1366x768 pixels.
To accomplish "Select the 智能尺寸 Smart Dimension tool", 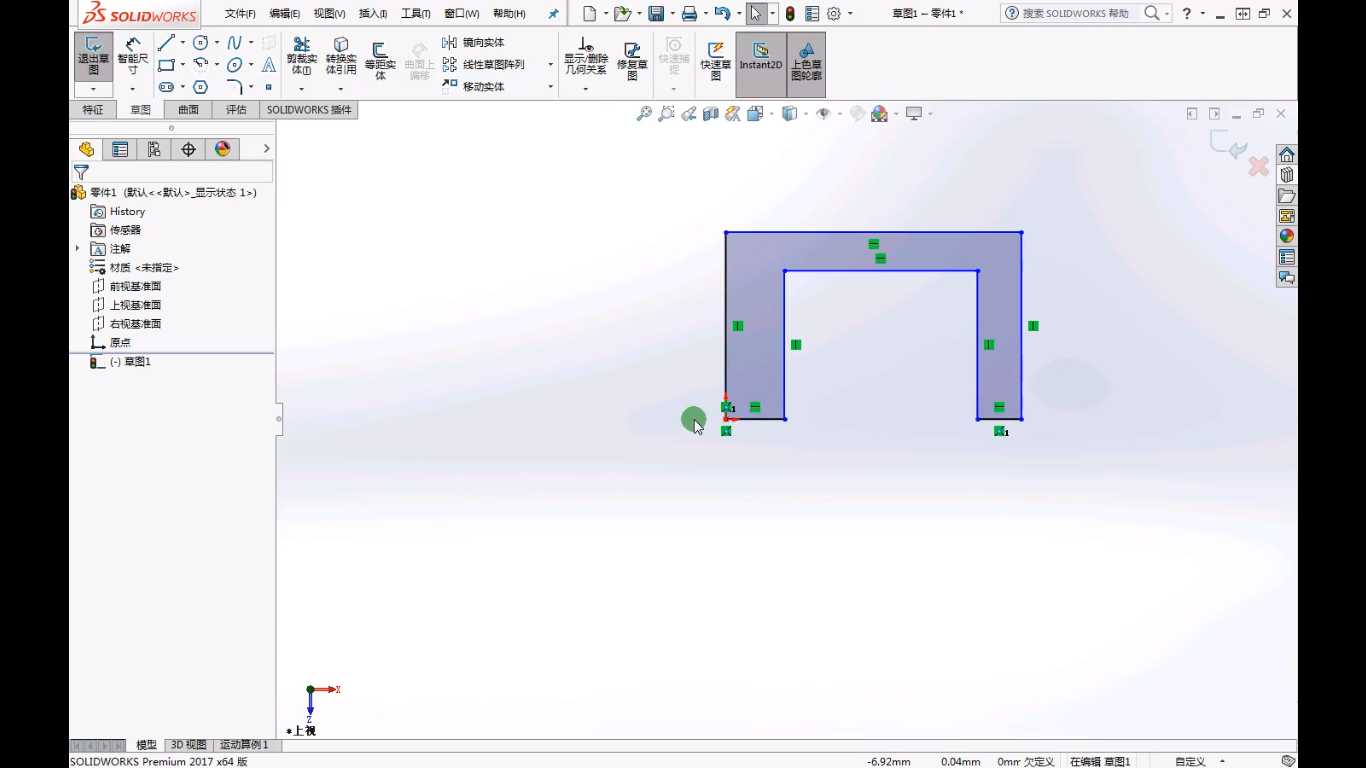I will pos(132,57).
